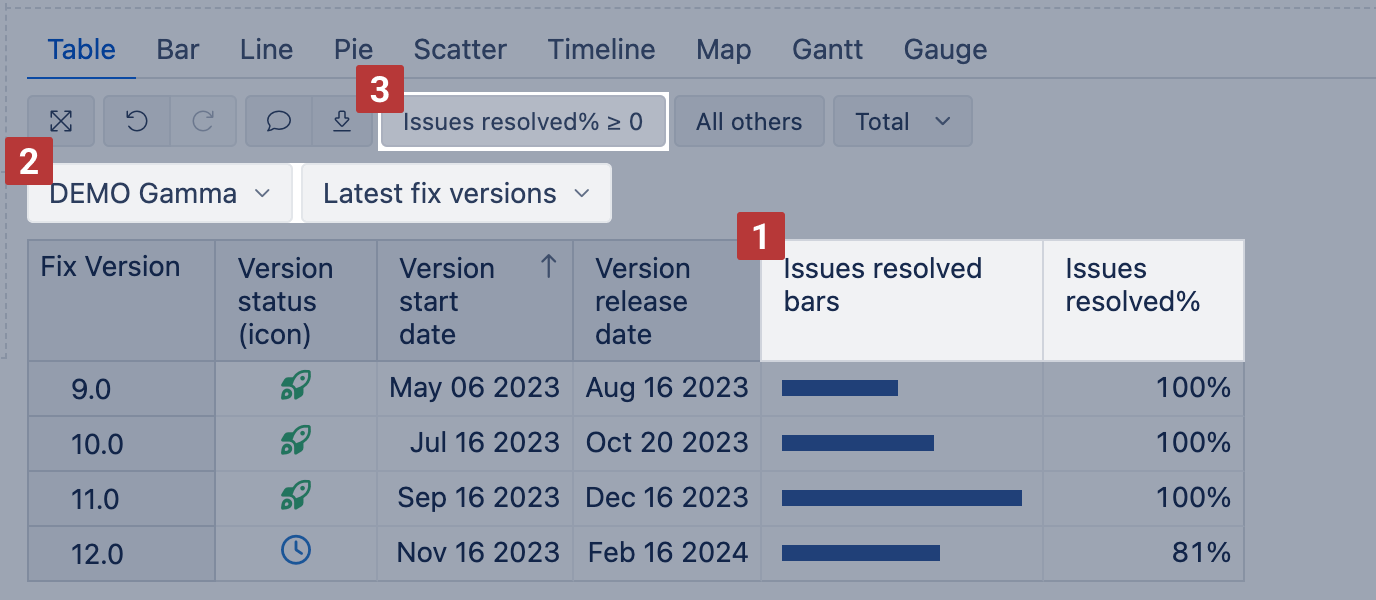1376x600 pixels.
Task: Switch to the Gantt tab
Action: (x=827, y=50)
